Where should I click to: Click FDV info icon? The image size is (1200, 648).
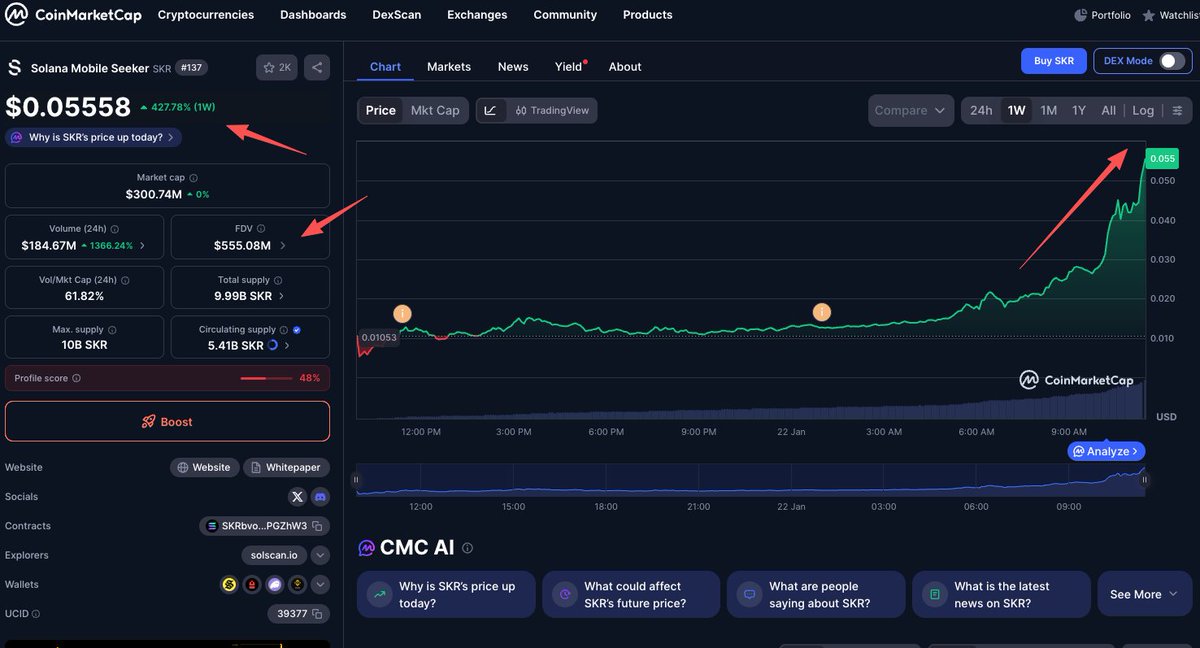tap(261, 228)
